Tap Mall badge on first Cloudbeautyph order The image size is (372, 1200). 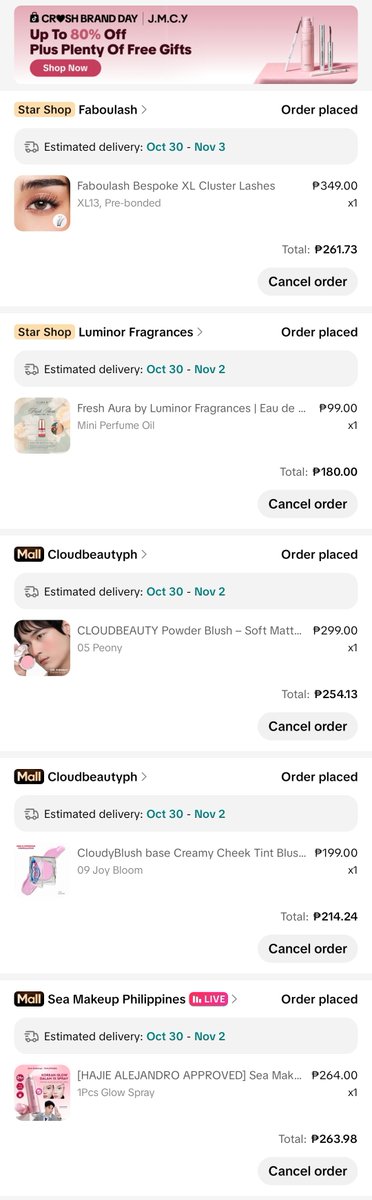tap(29, 554)
